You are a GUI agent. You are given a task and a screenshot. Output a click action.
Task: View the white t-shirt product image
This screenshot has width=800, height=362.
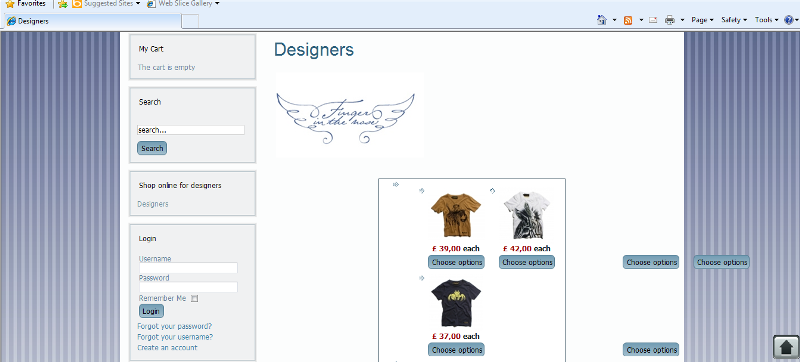coord(527,215)
